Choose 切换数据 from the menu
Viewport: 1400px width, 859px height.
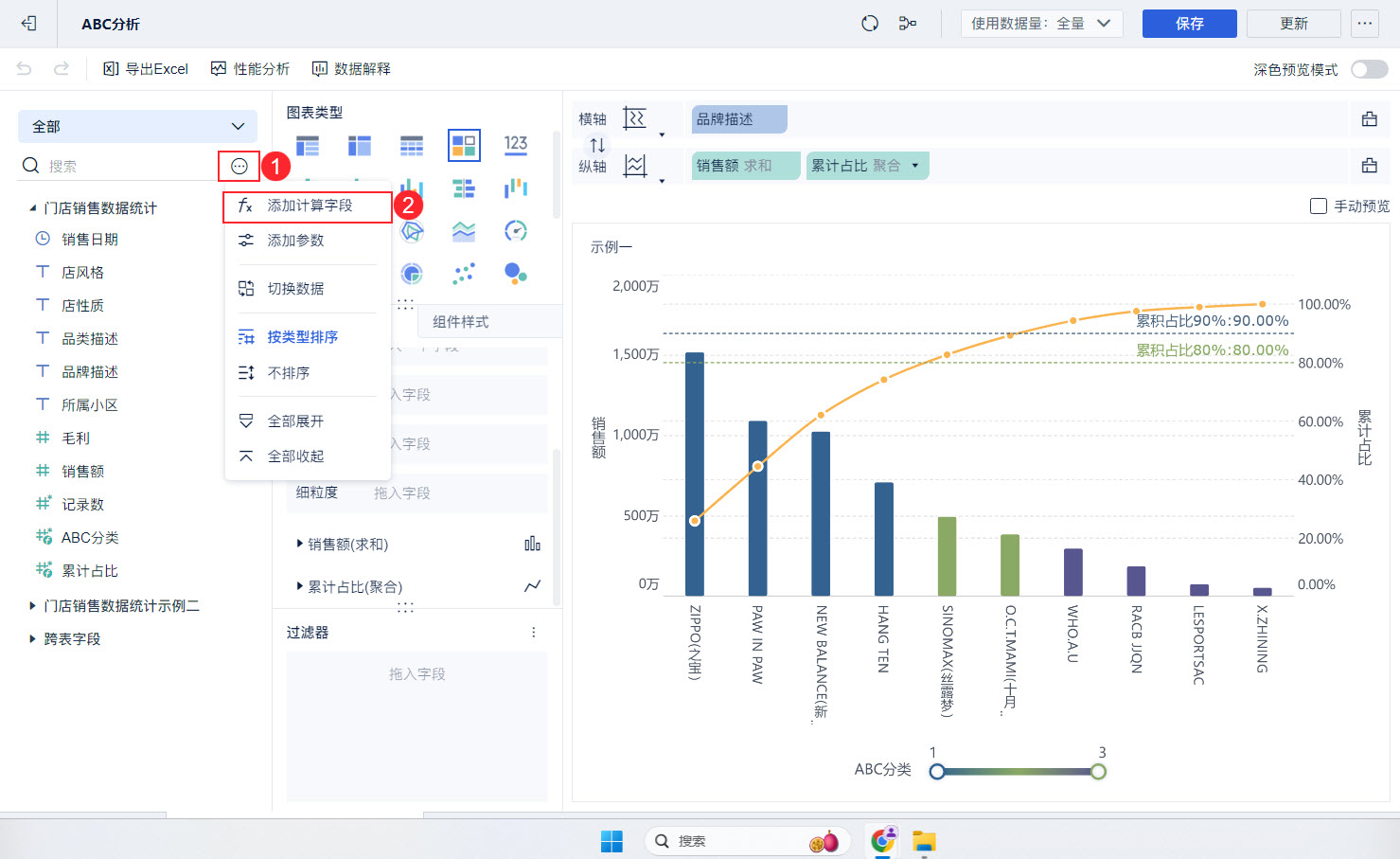point(308,289)
